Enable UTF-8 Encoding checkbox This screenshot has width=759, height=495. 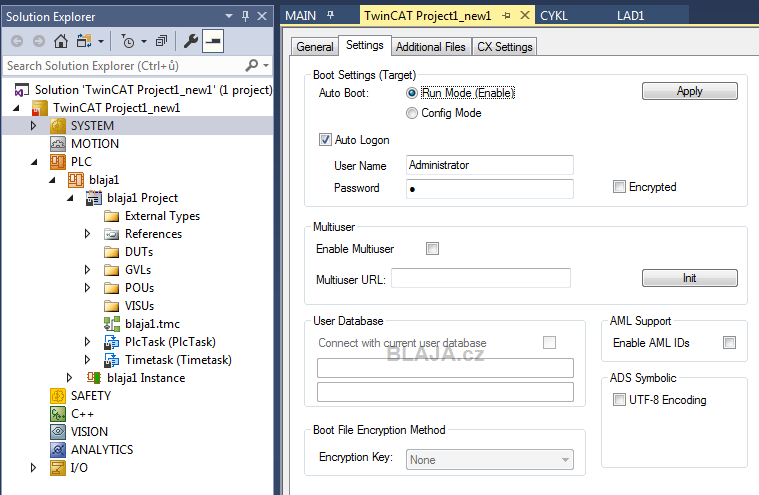point(619,400)
